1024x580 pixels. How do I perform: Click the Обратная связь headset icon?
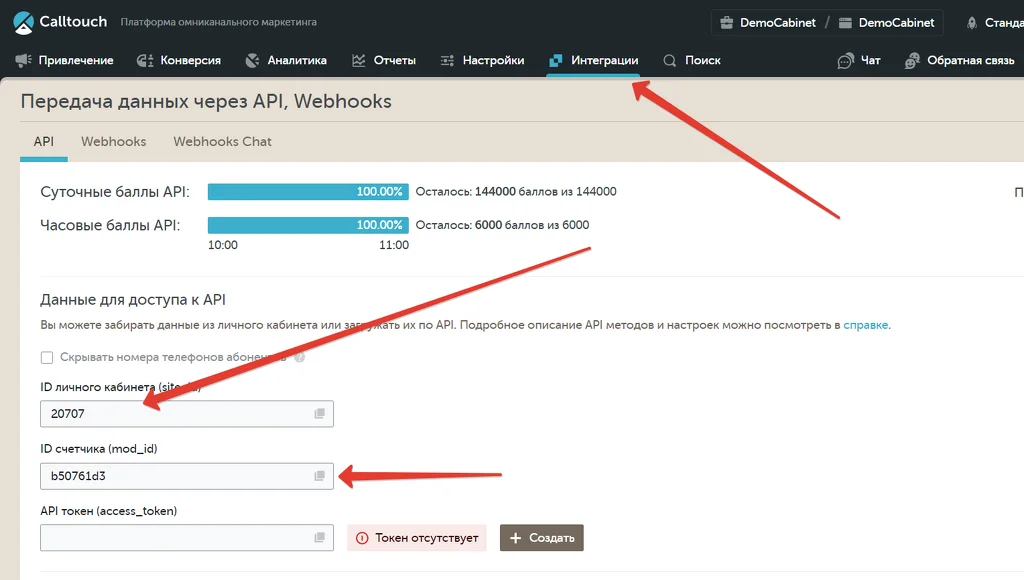click(x=912, y=61)
